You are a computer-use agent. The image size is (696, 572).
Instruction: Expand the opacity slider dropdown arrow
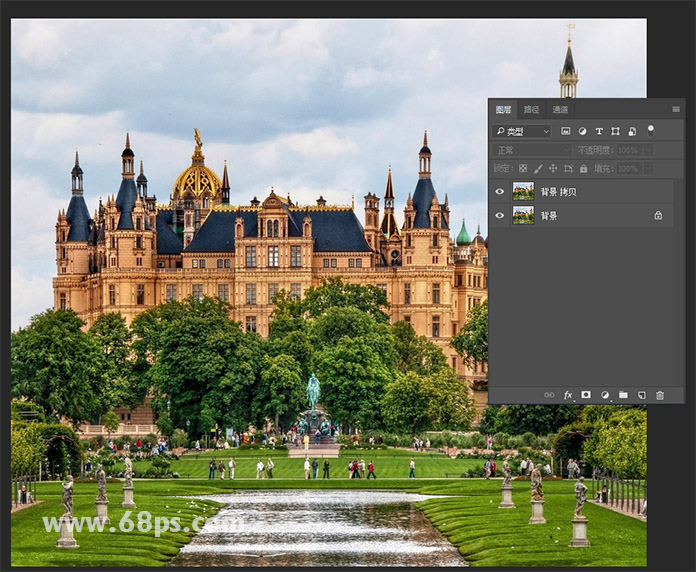649,150
